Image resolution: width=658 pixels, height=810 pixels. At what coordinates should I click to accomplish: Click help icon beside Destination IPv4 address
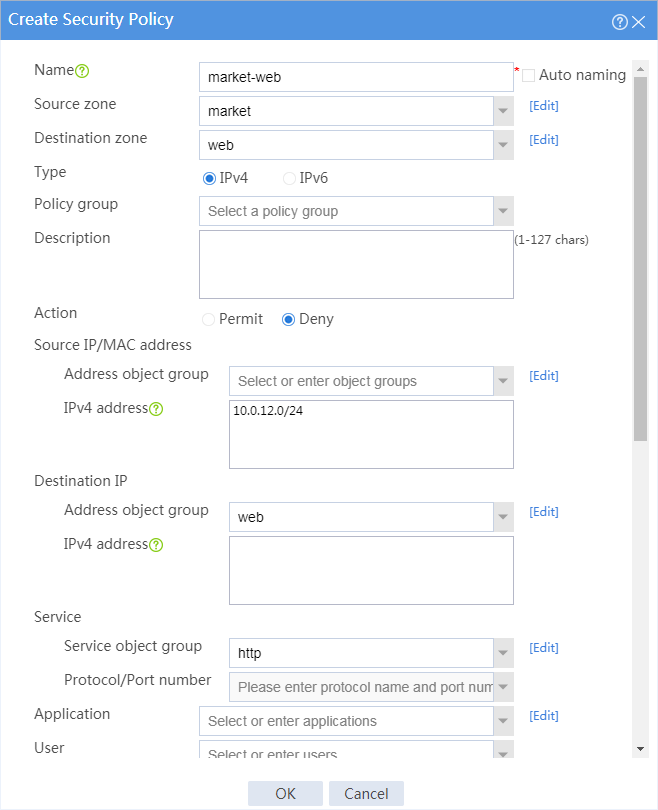[x=156, y=545]
